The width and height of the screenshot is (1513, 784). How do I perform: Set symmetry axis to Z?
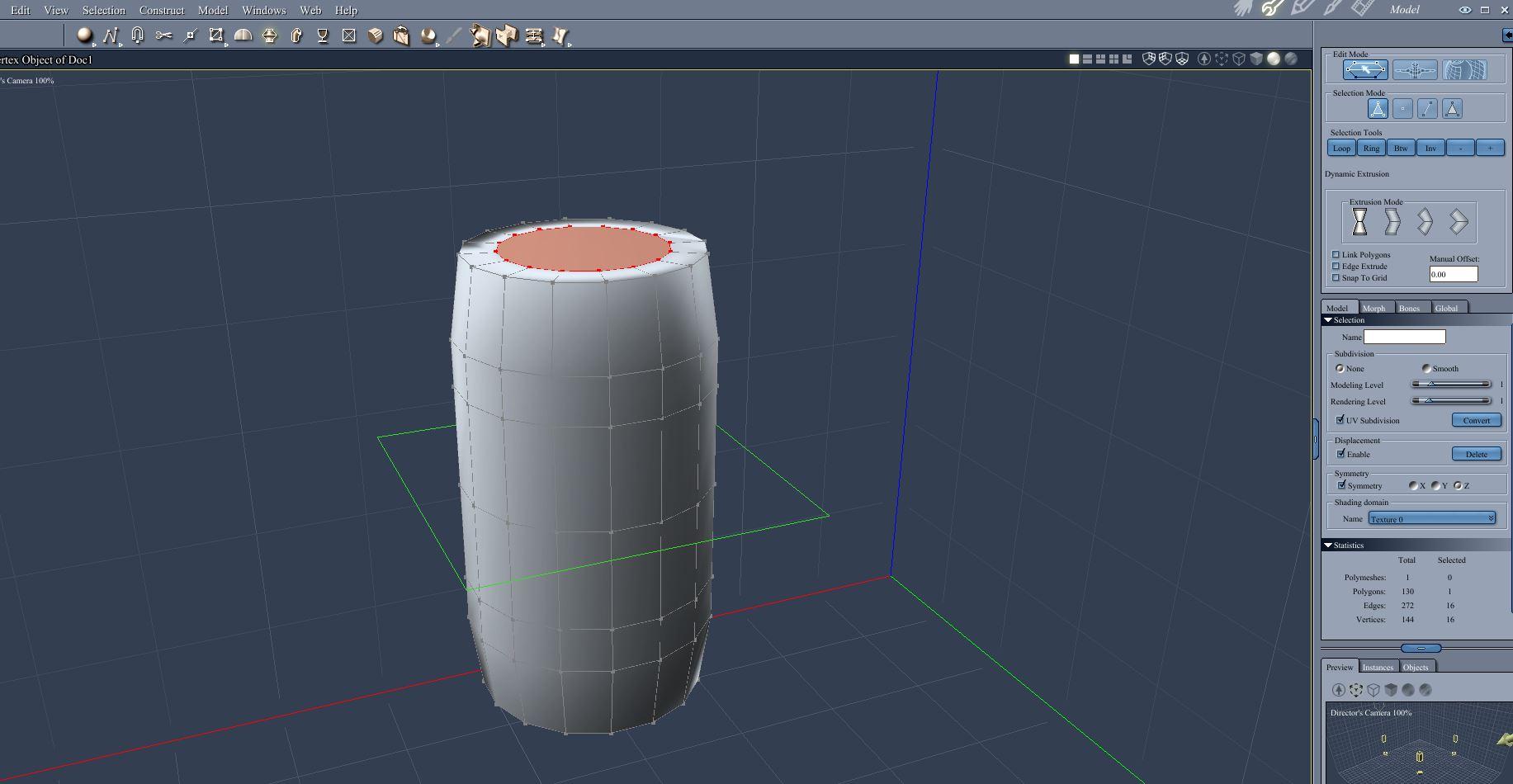click(1458, 485)
